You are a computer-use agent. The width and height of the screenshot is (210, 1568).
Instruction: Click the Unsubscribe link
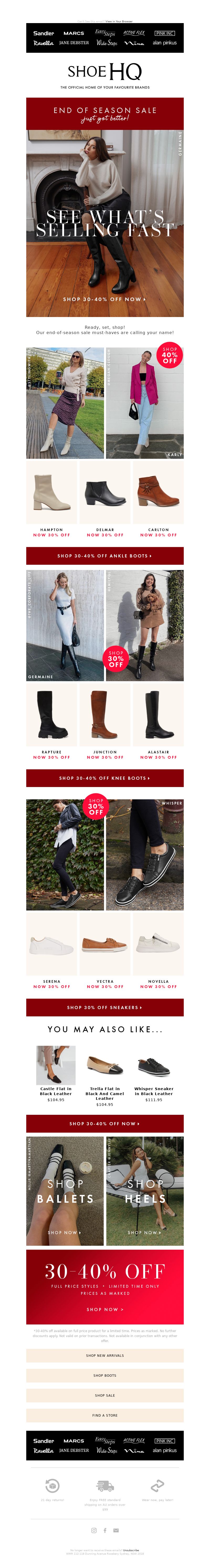pos(131,1550)
